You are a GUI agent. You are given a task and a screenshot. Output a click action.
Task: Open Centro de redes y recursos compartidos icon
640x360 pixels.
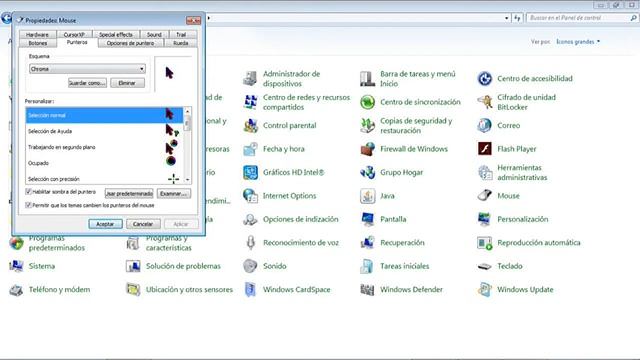click(250, 102)
